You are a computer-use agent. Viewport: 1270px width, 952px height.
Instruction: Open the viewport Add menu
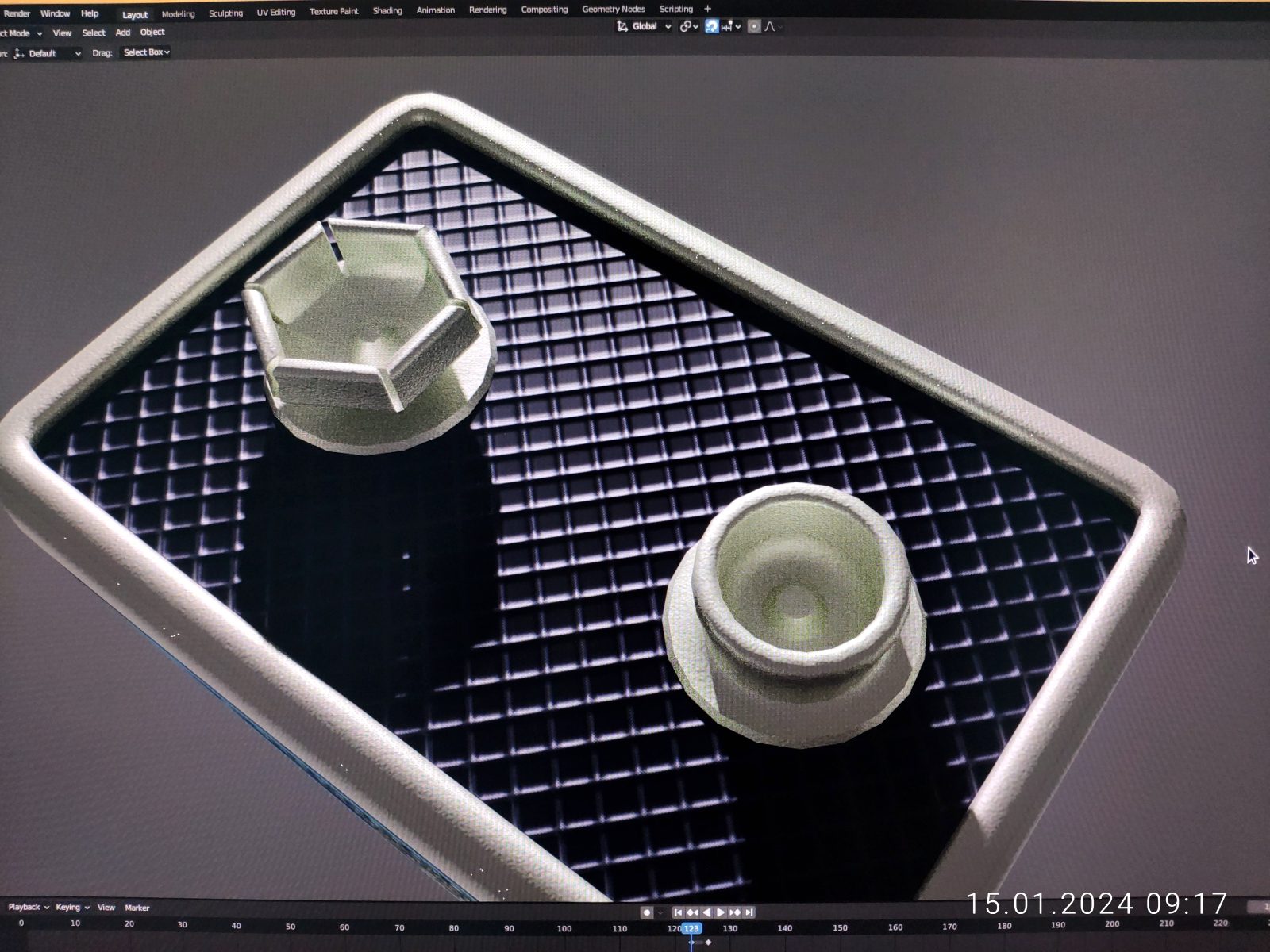[122, 33]
